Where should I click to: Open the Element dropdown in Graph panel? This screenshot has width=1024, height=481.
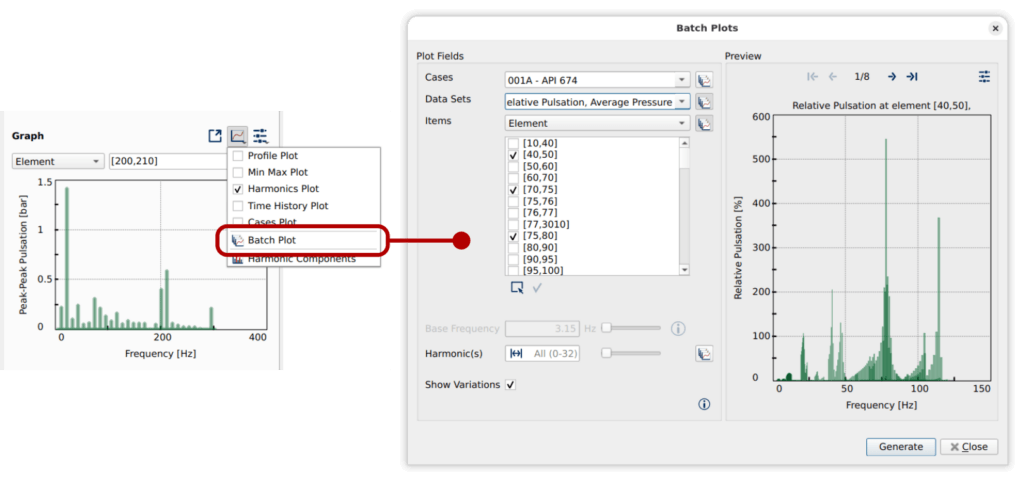tap(57, 161)
